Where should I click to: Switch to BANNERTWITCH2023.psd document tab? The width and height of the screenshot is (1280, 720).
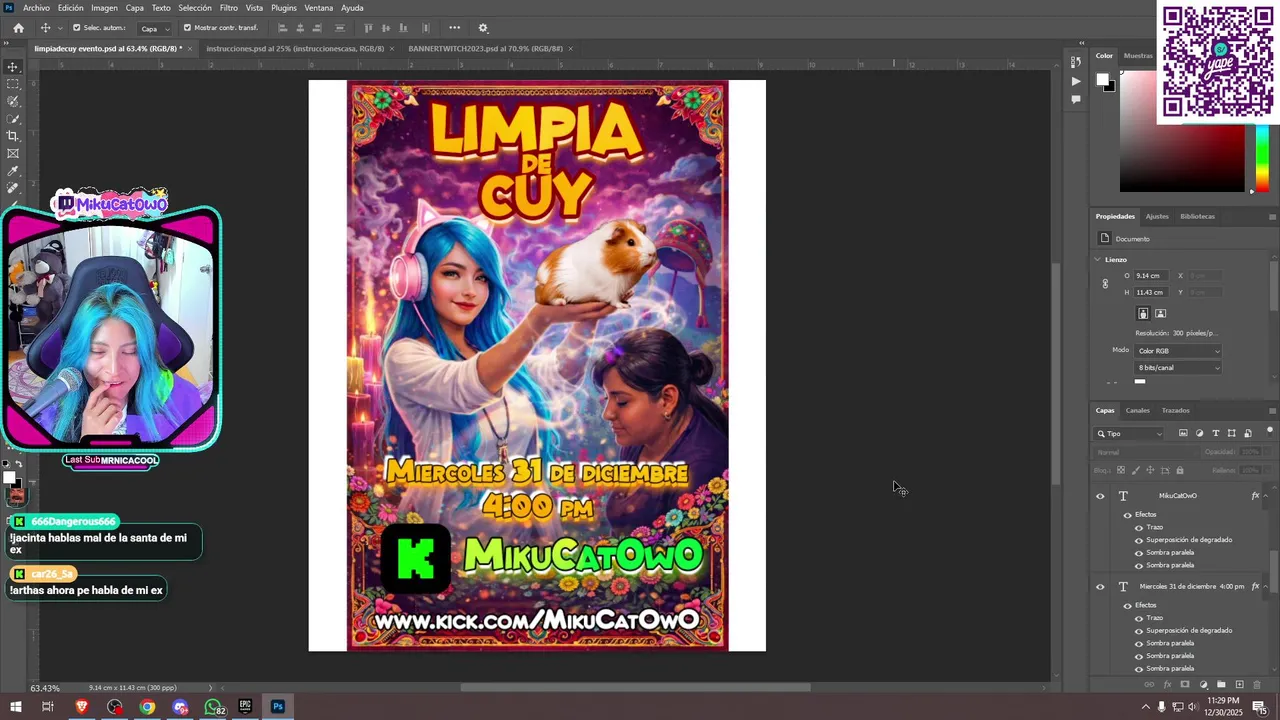click(485, 48)
